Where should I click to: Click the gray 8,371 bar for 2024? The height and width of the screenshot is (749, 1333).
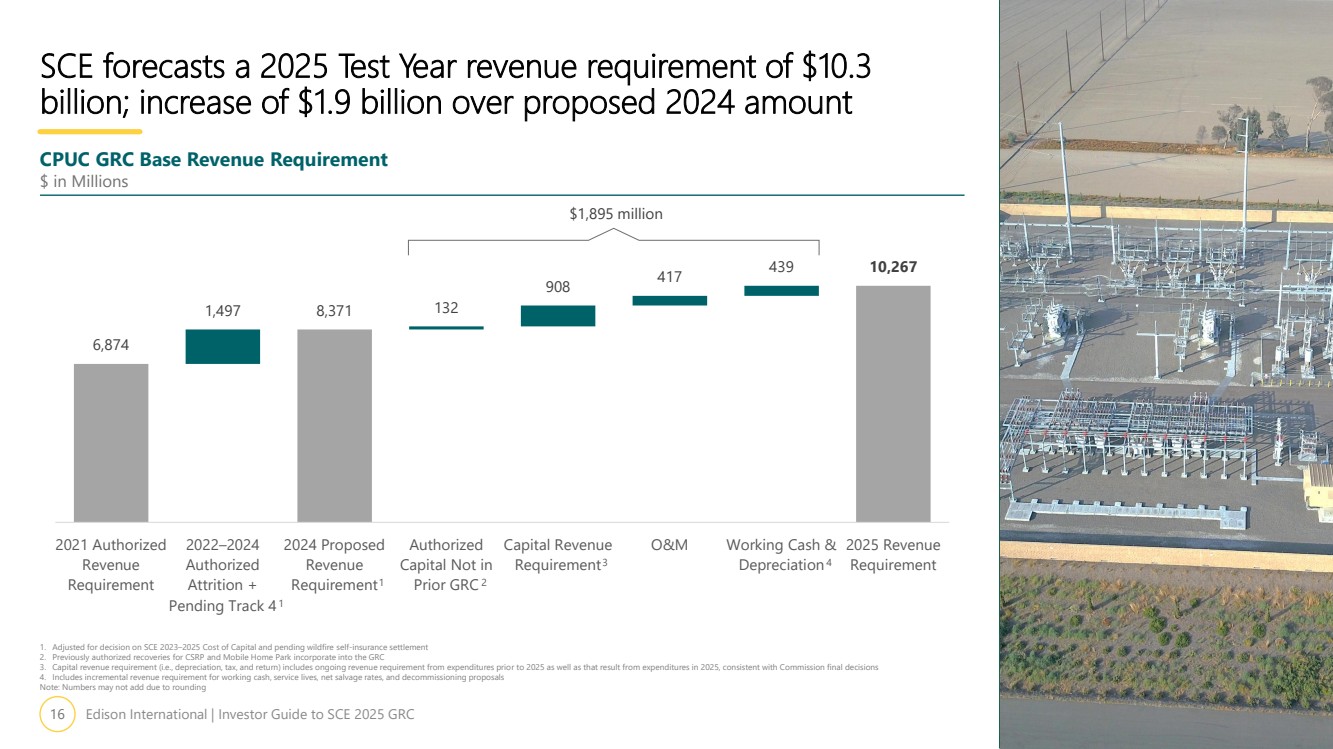point(334,425)
